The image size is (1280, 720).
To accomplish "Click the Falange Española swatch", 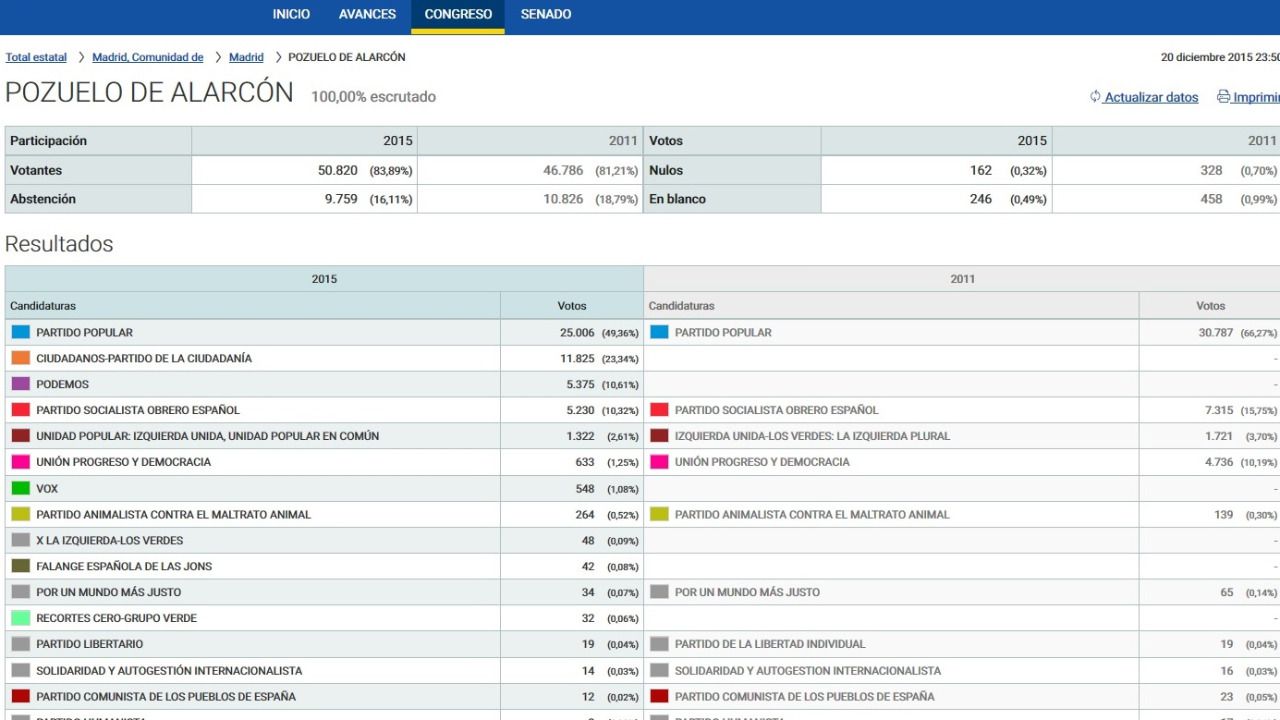I will pos(20,566).
